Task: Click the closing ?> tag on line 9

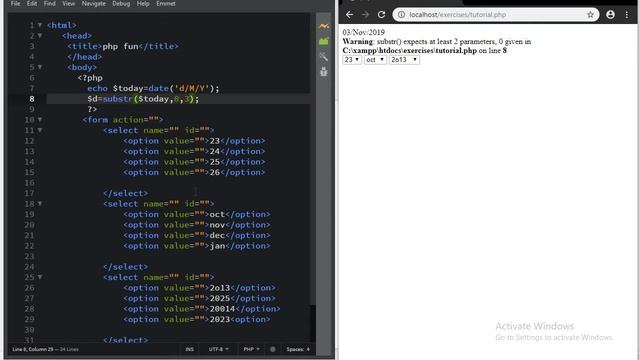Action: tap(92, 109)
